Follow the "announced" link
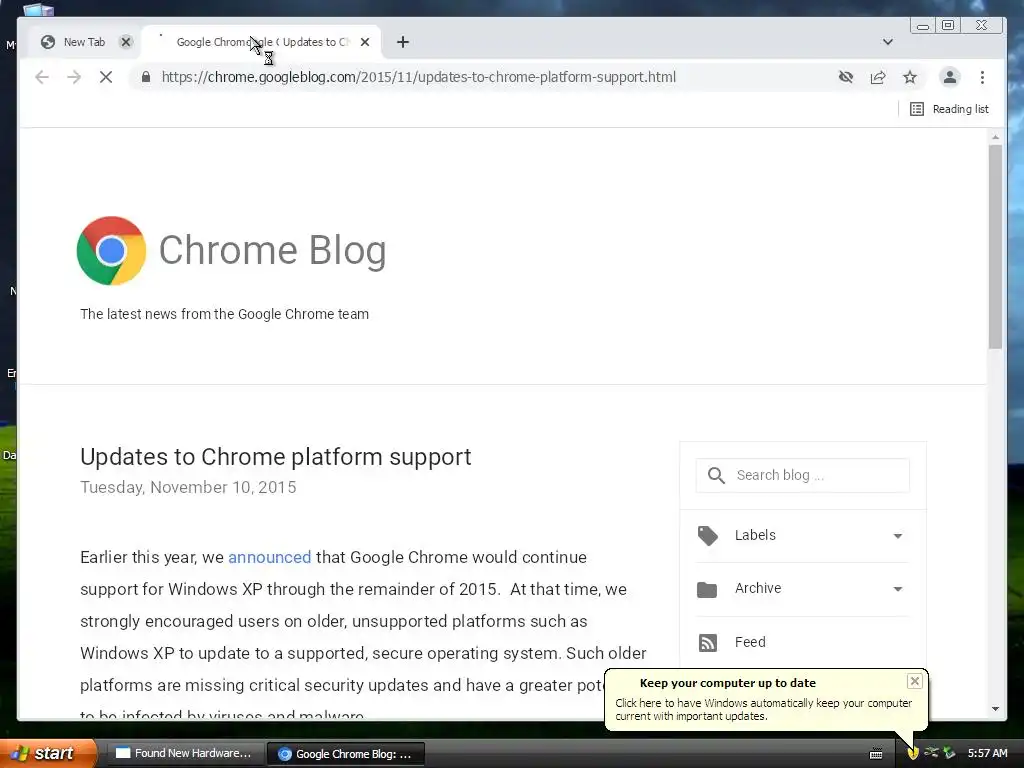Viewport: 1024px width, 768px height. [269, 557]
